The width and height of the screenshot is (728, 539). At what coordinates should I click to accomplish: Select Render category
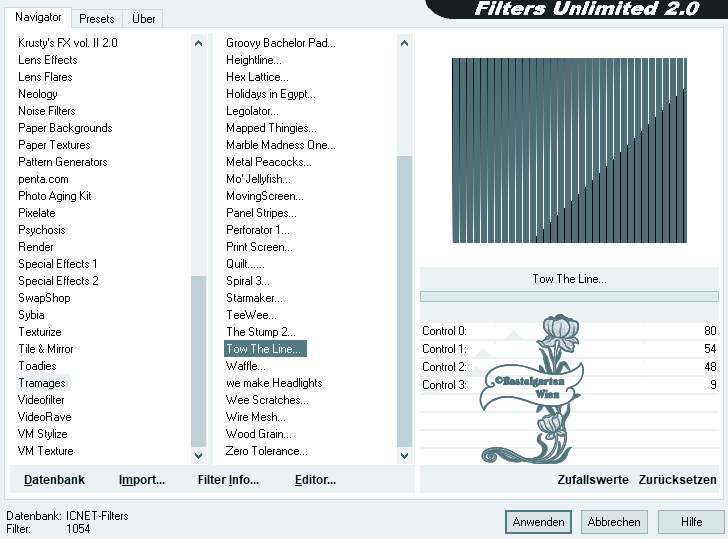[36, 247]
